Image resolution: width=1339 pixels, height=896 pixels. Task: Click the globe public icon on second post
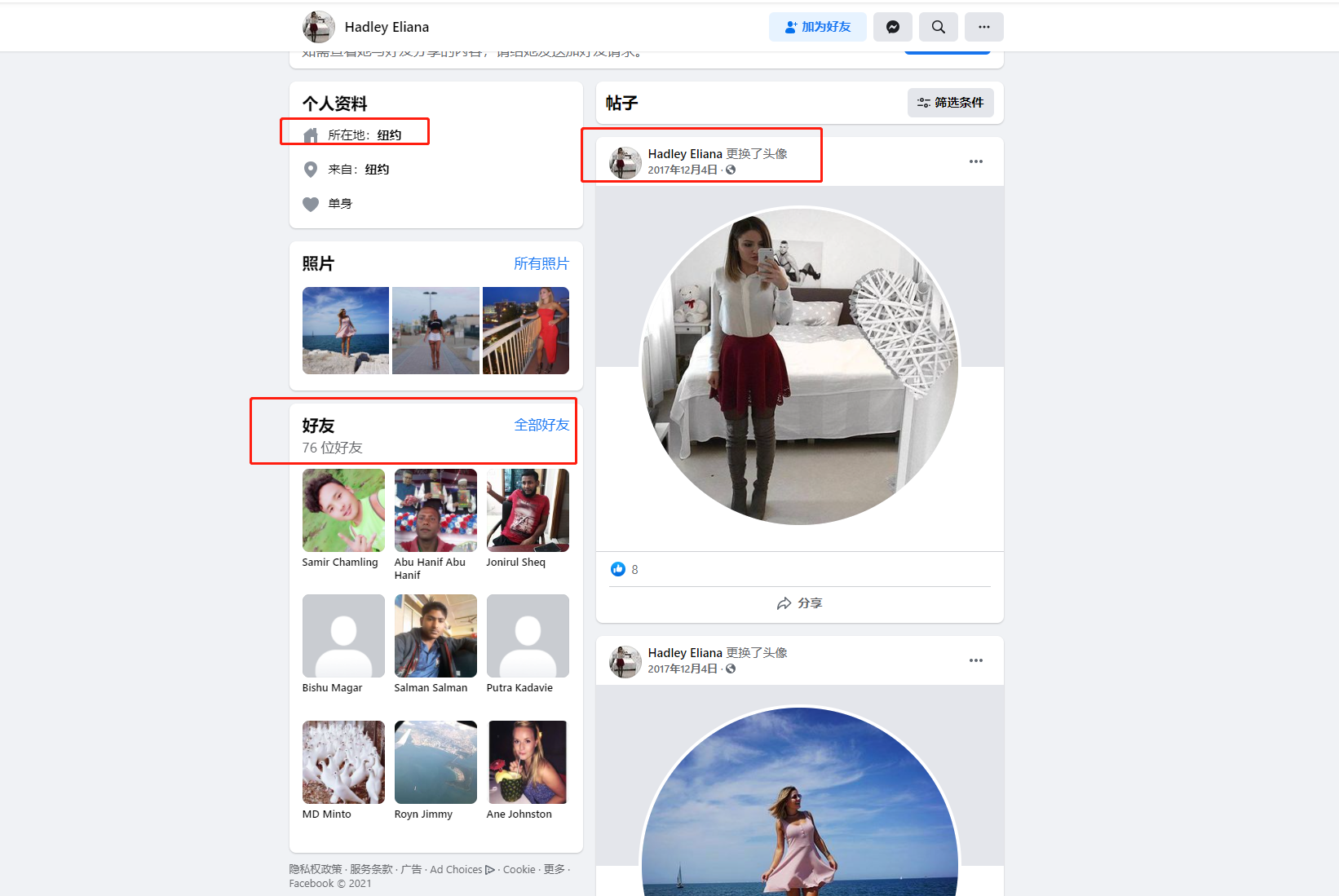[x=731, y=669]
